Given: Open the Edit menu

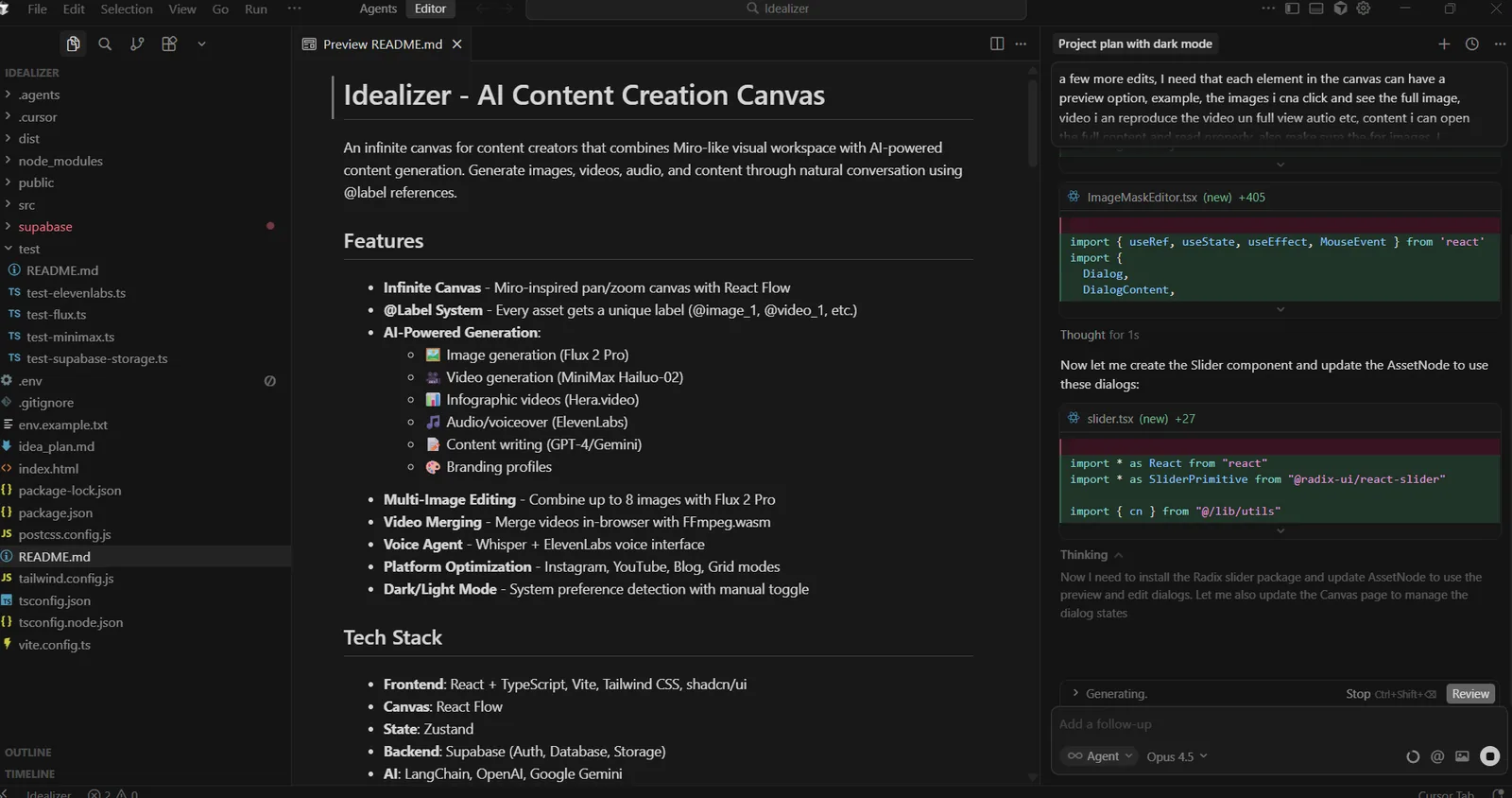Looking at the screenshot, I should (x=74, y=9).
